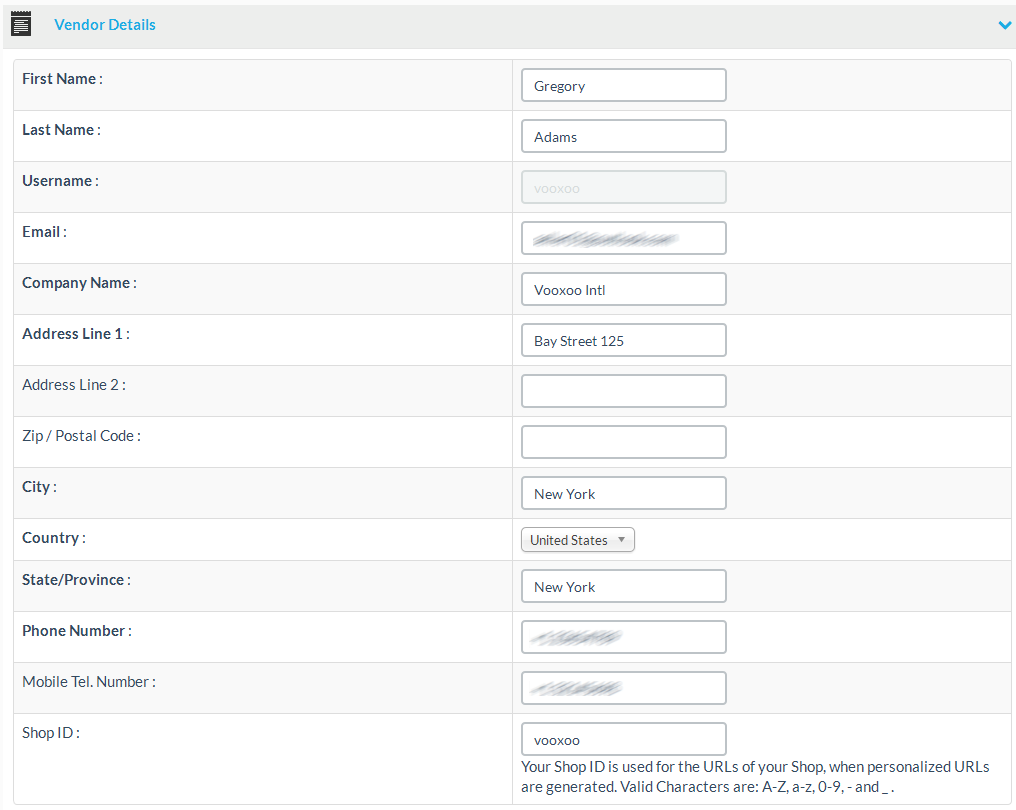1016x810 pixels.
Task: Focus the City input field
Action: 623,494
